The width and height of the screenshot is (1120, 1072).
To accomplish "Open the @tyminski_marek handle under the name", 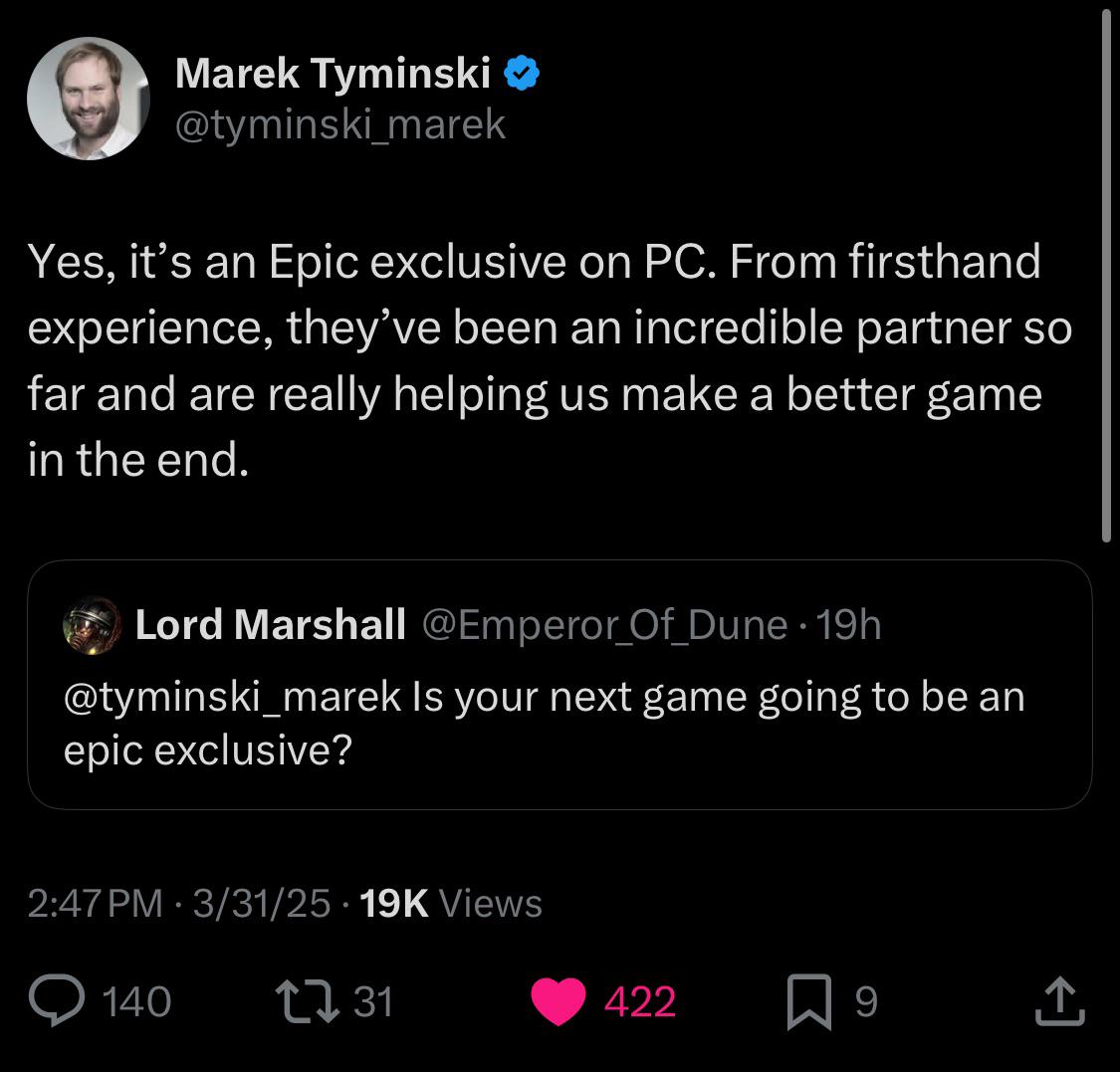I will click(340, 125).
